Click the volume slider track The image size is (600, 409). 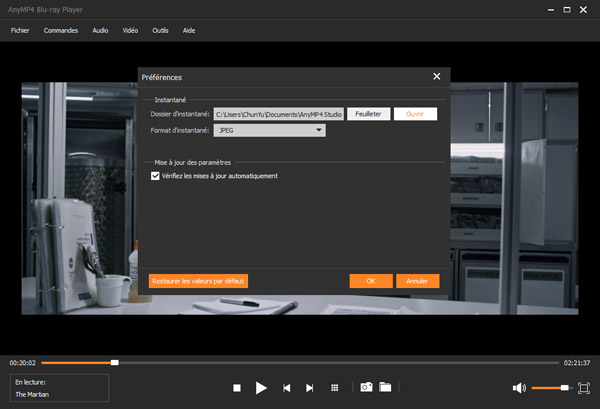(x=550, y=387)
